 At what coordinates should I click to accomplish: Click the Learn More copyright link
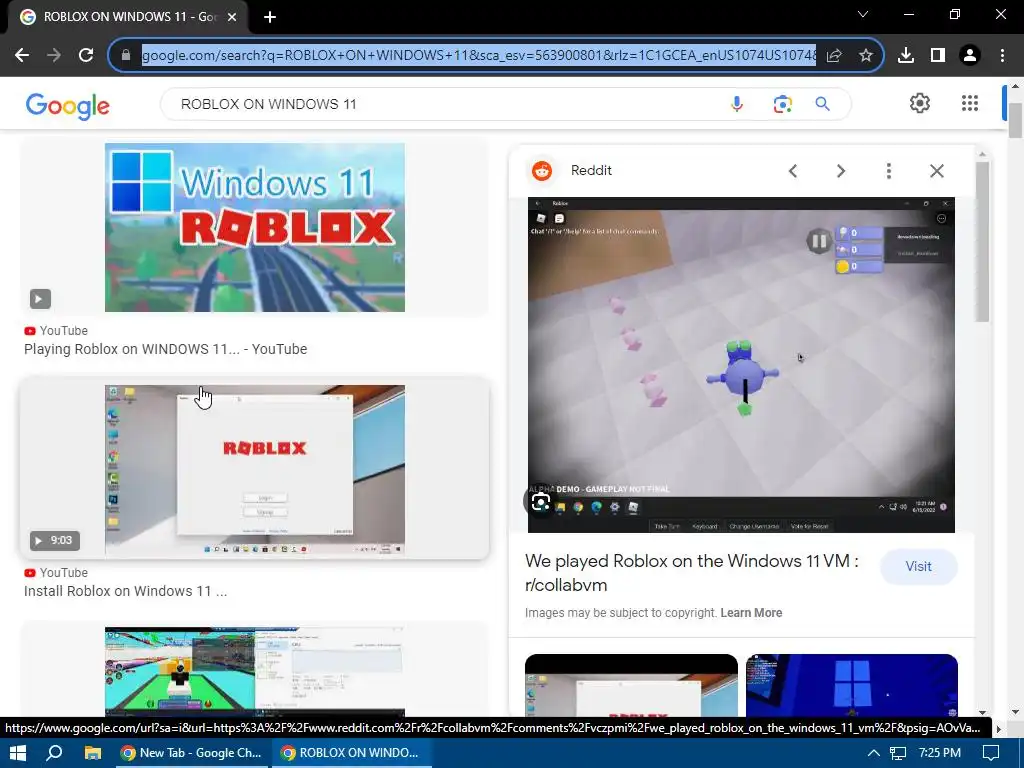pos(751,613)
